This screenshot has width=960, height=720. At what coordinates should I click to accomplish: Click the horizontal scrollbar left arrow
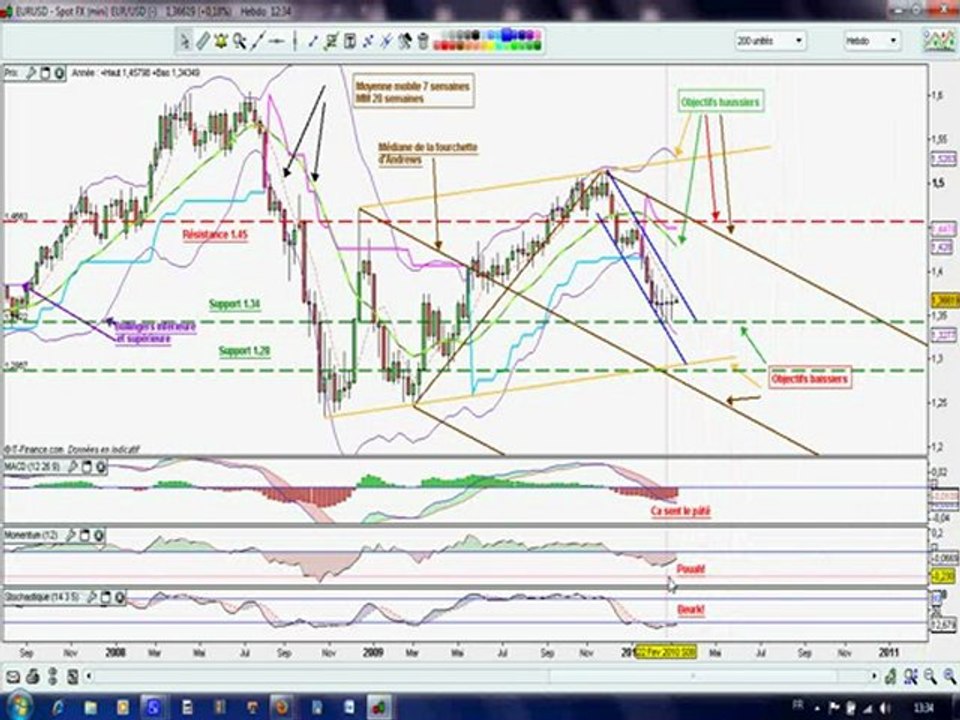click(89, 677)
